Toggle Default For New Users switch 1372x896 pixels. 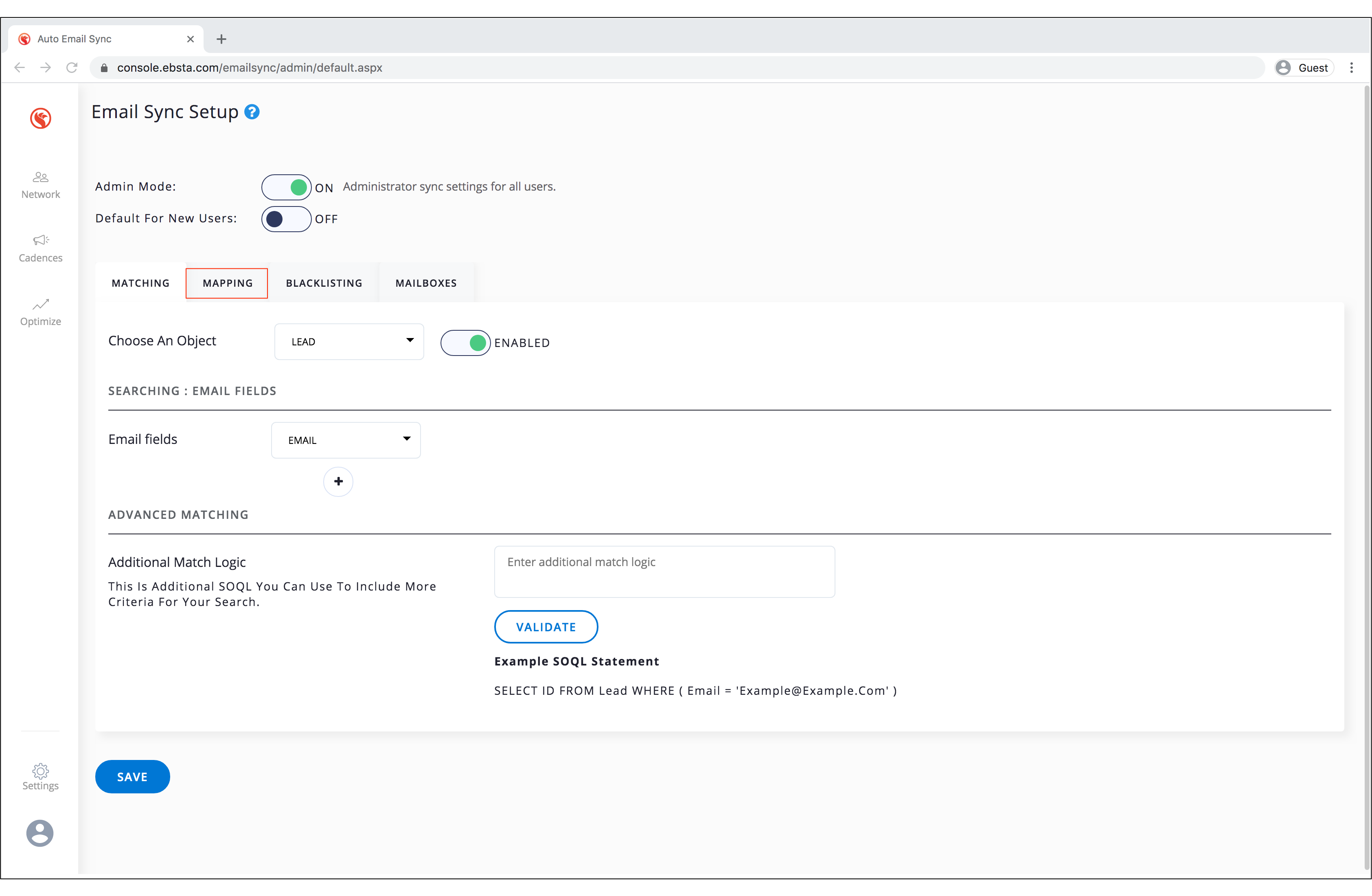coord(287,219)
